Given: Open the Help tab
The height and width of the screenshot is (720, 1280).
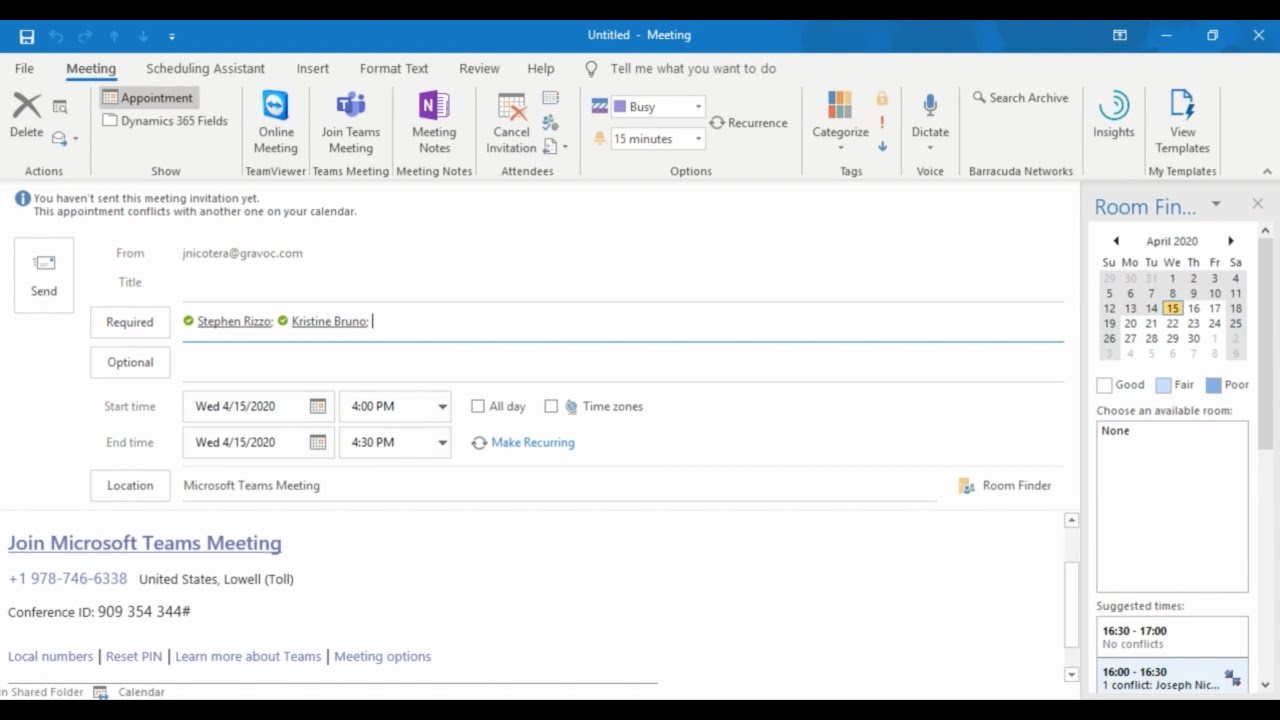Looking at the screenshot, I should [x=541, y=68].
